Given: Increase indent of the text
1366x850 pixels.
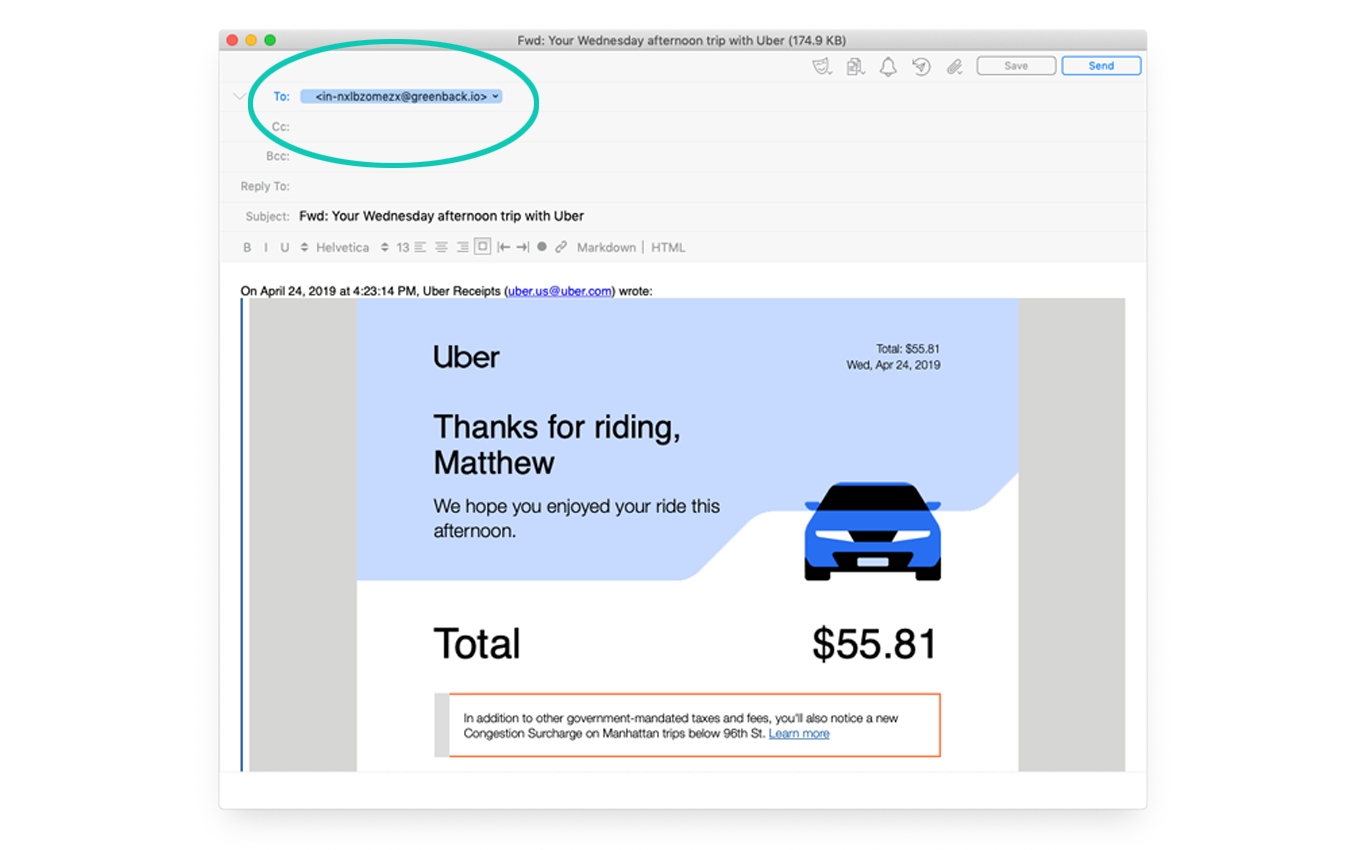Looking at the screenshot, I should (x=522, y=247).
